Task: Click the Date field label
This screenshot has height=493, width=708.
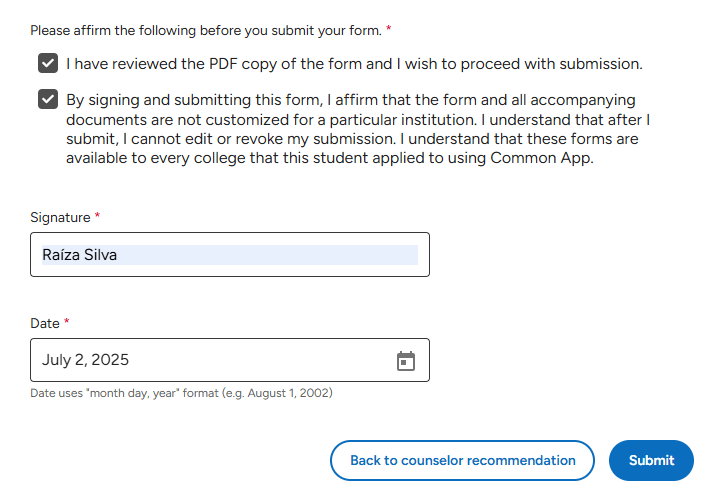Action: [45, 323]
